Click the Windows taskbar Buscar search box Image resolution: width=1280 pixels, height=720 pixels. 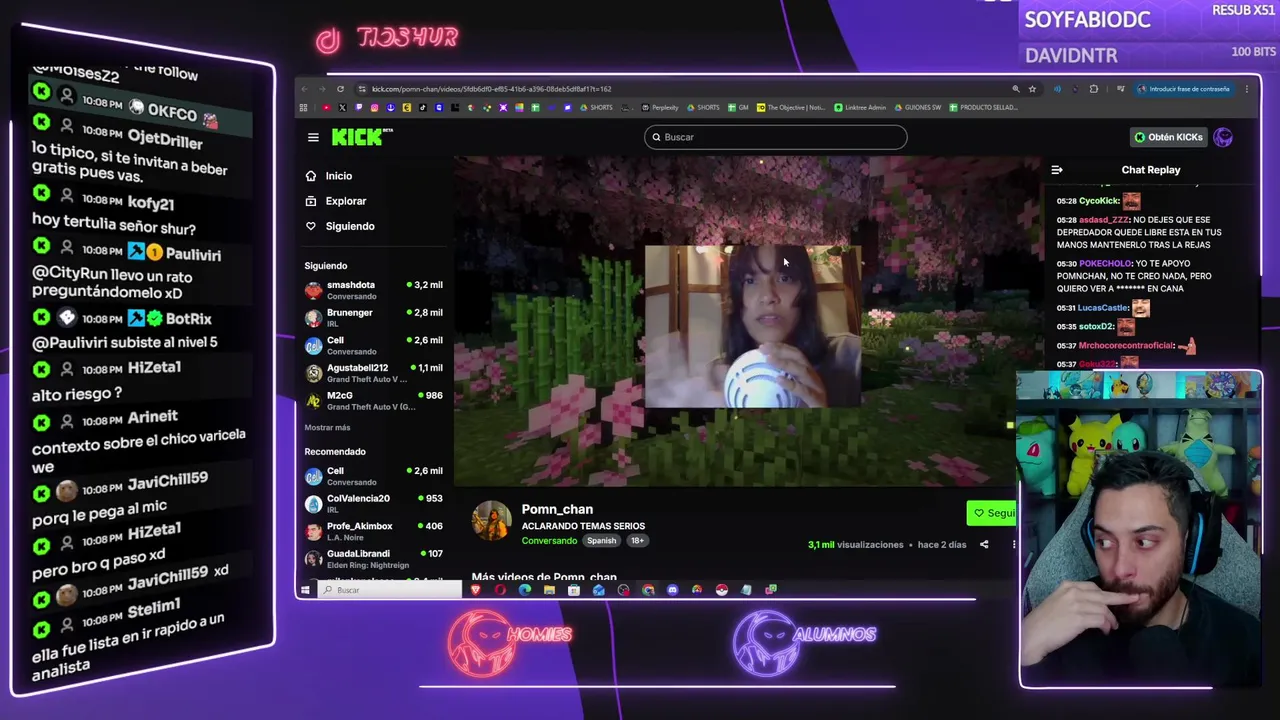pyautogui.click(x=390, y=590)
